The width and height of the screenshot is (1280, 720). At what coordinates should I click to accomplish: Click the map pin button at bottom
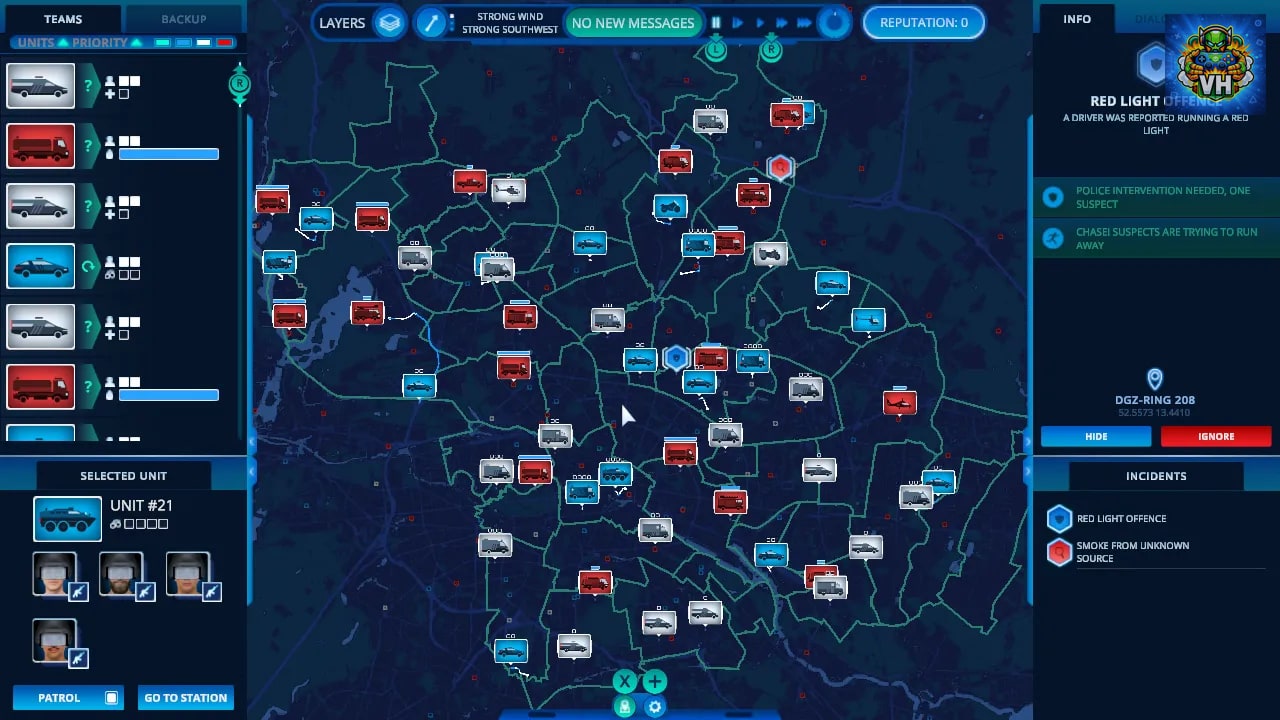point(625,707)
